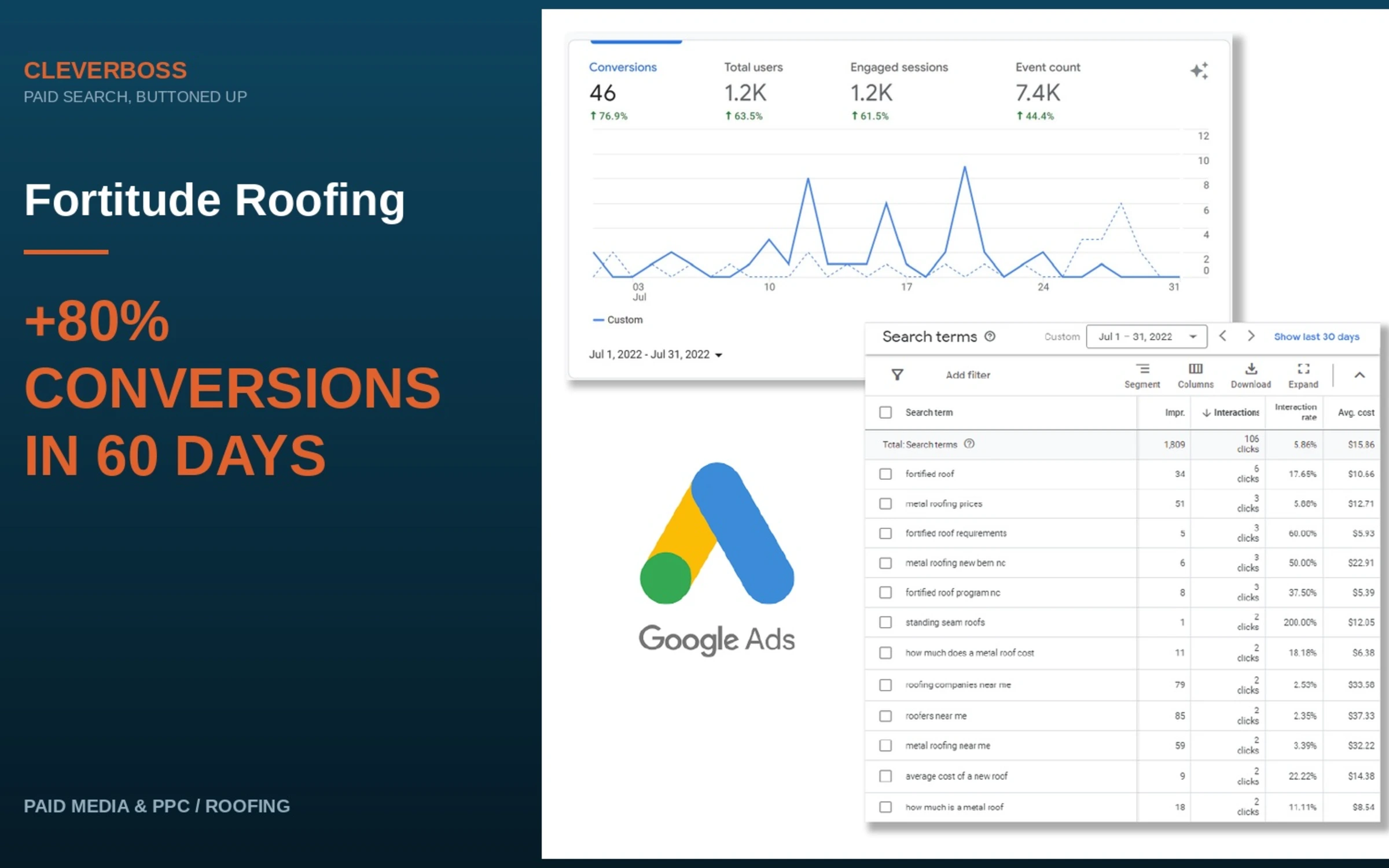The width and height of the screenshot is (1389, 868).
Task: Open the Jul 1 – 31, 2022 date dropdown
Action: point(1147,336)
